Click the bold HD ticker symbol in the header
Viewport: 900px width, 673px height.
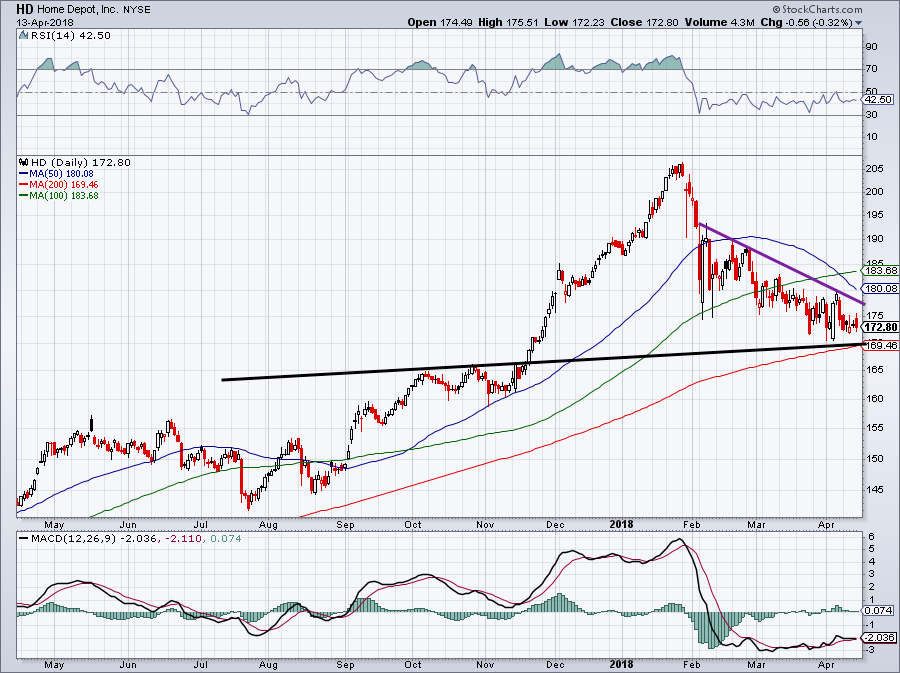click(24, 9)
